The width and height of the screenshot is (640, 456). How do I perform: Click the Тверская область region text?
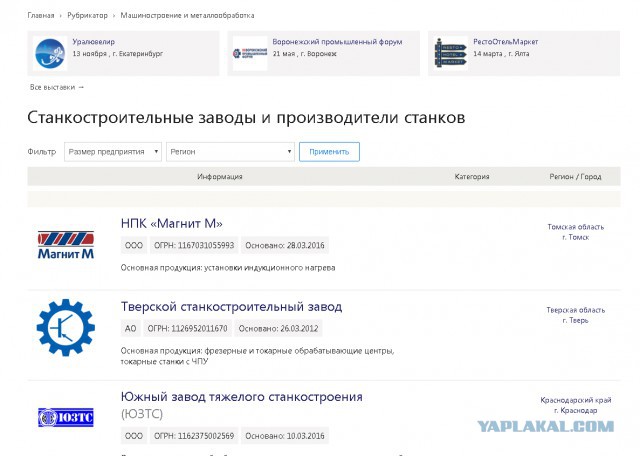coord(576,310)
